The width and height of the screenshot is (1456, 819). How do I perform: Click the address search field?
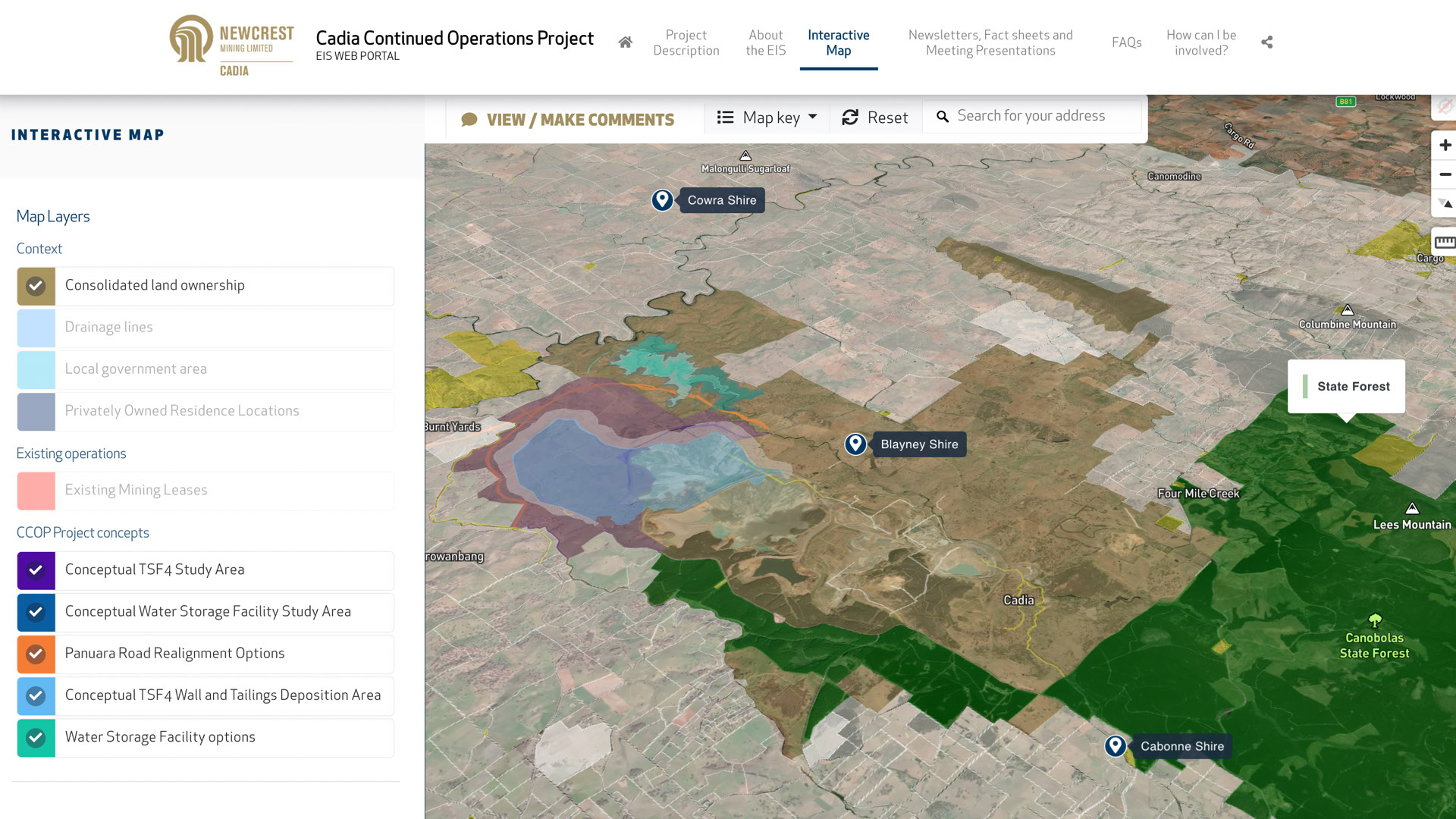coord(1031,116)
